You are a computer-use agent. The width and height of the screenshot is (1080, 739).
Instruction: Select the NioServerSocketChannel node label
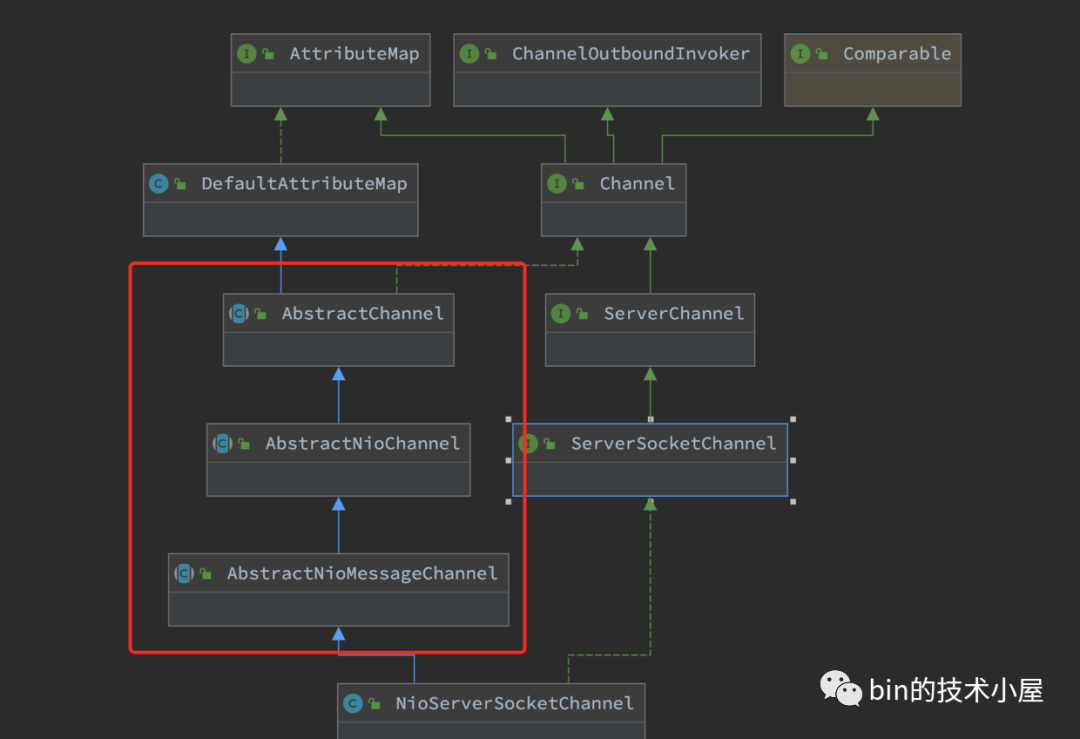coord(515,704)
